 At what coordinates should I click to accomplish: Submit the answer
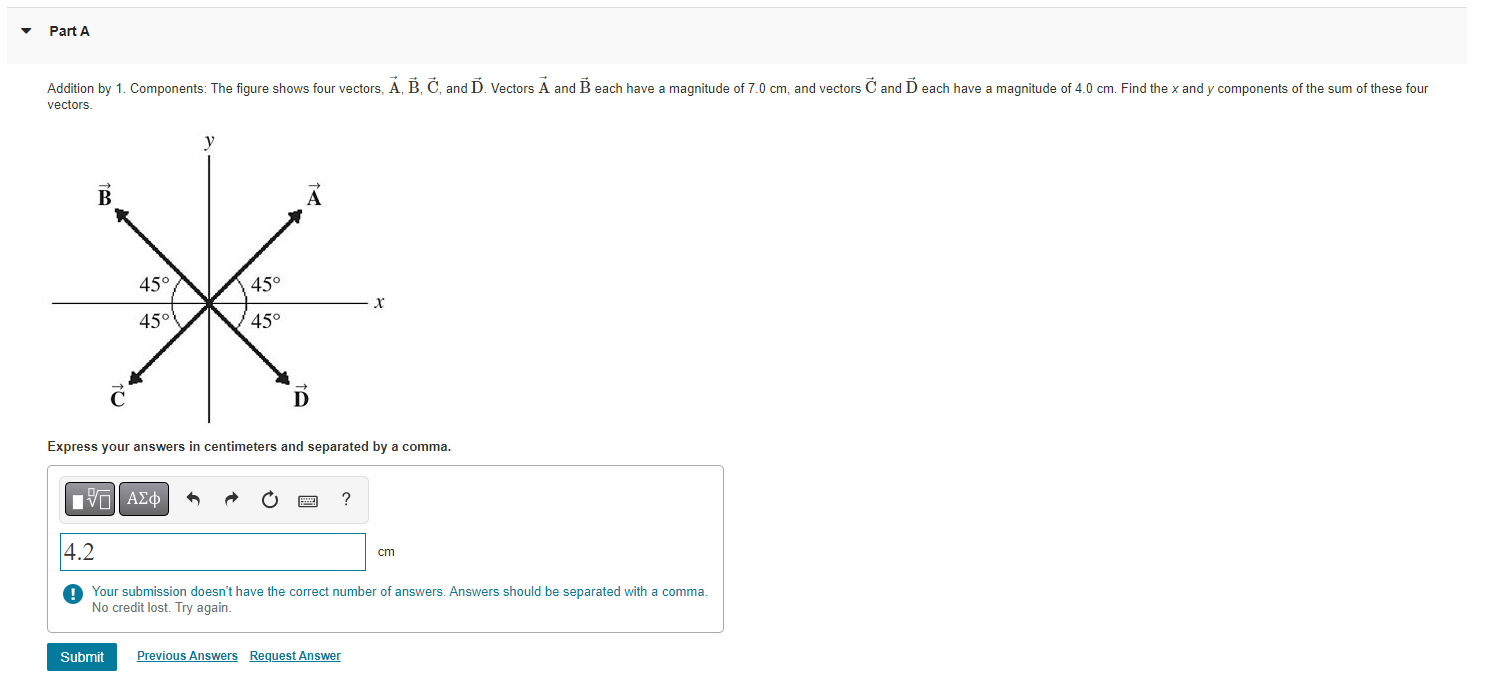(82, 657)
